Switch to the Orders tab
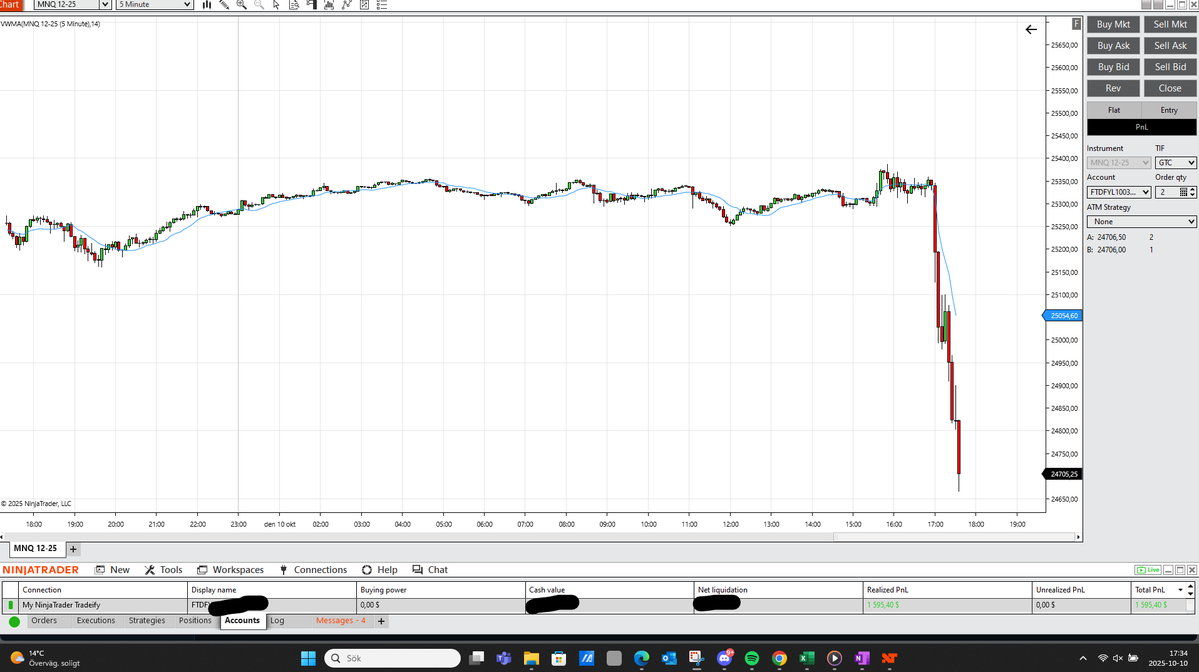Screen dimensions: 1199x672 (44, 621)
